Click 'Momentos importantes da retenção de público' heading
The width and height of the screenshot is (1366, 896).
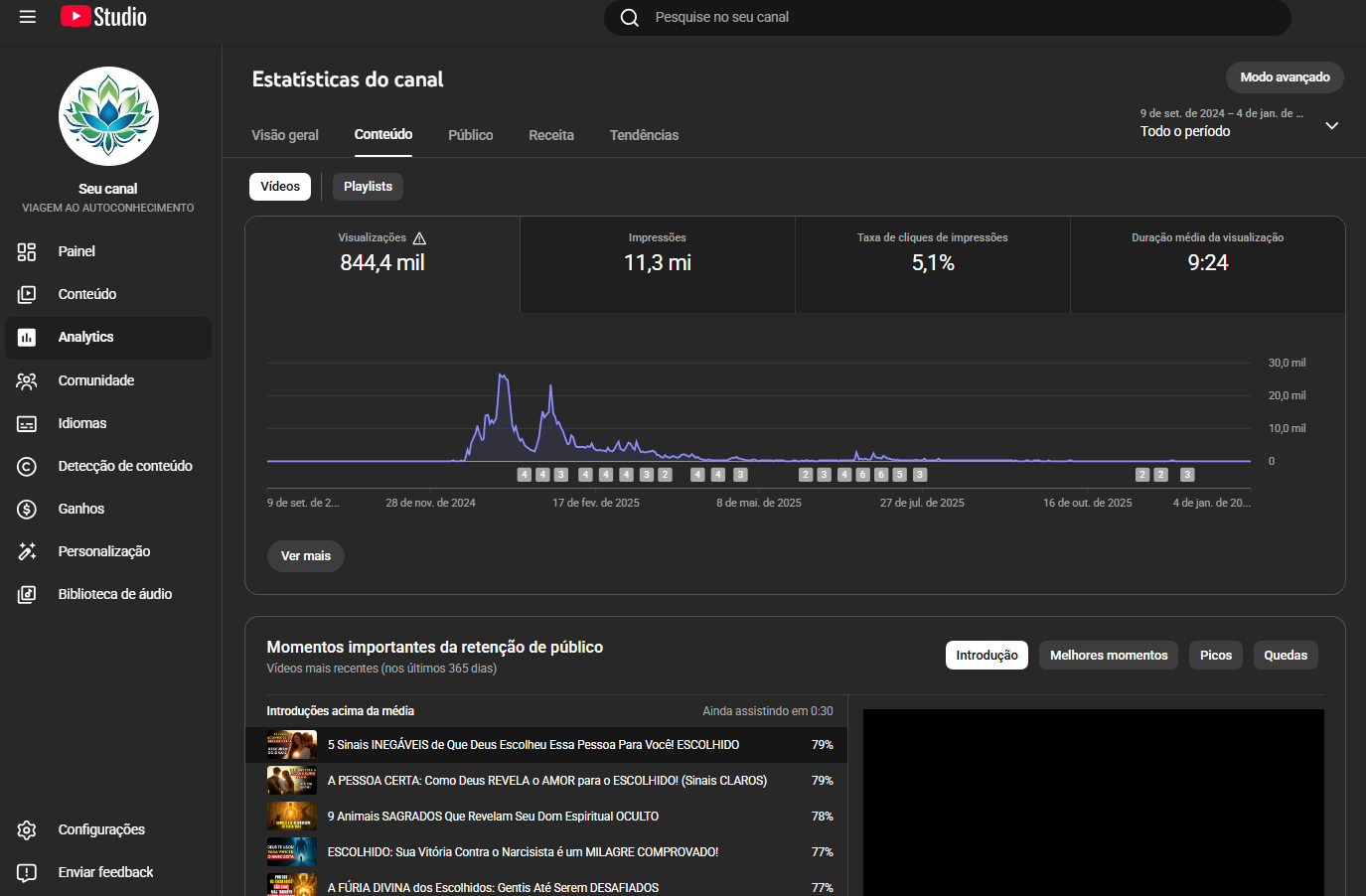pyautogui.click(x=435, y=647)
